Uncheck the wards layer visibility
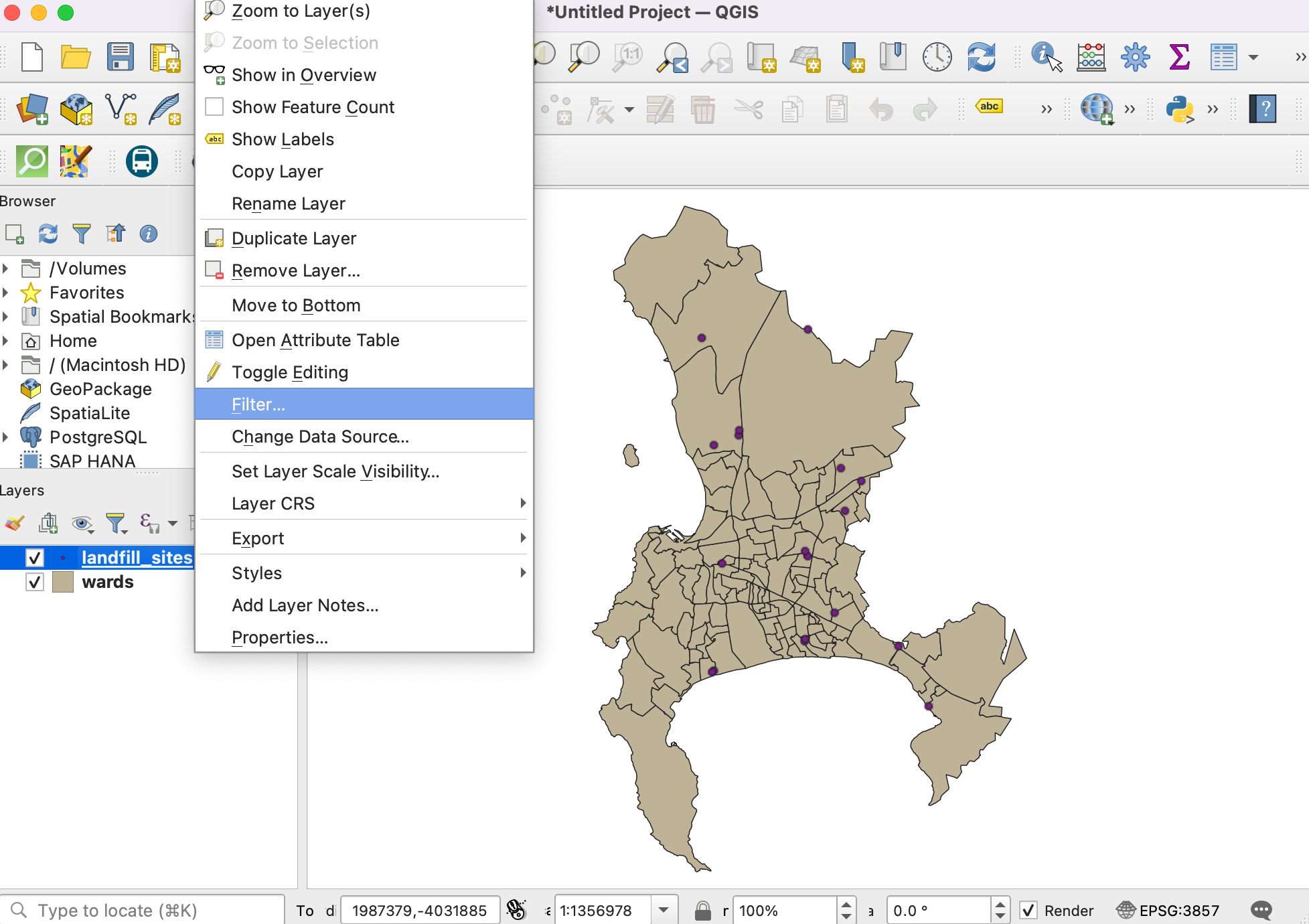 coord(35,582)
